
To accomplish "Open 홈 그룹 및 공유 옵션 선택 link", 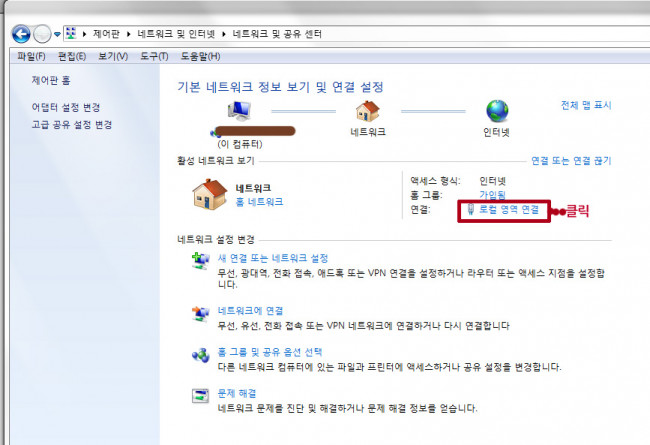I will point(270,352).
